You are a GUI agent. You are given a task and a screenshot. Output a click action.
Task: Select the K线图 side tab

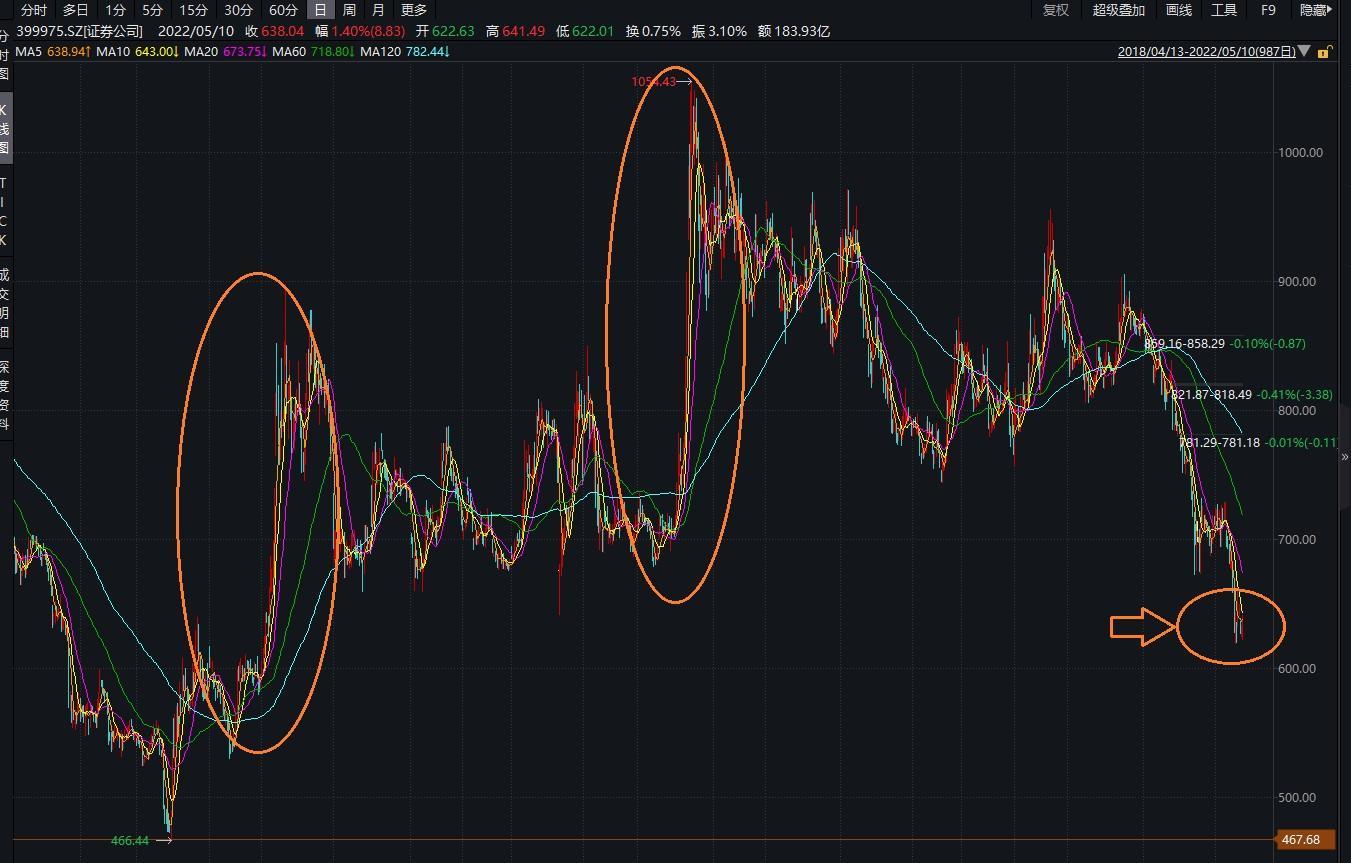pos(5,130)
